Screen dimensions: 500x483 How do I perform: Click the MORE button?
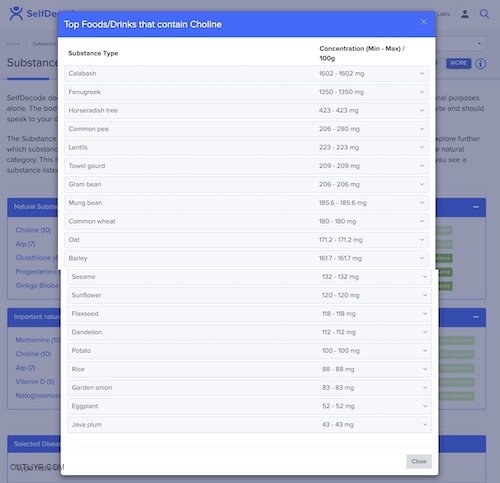[459, 63]
